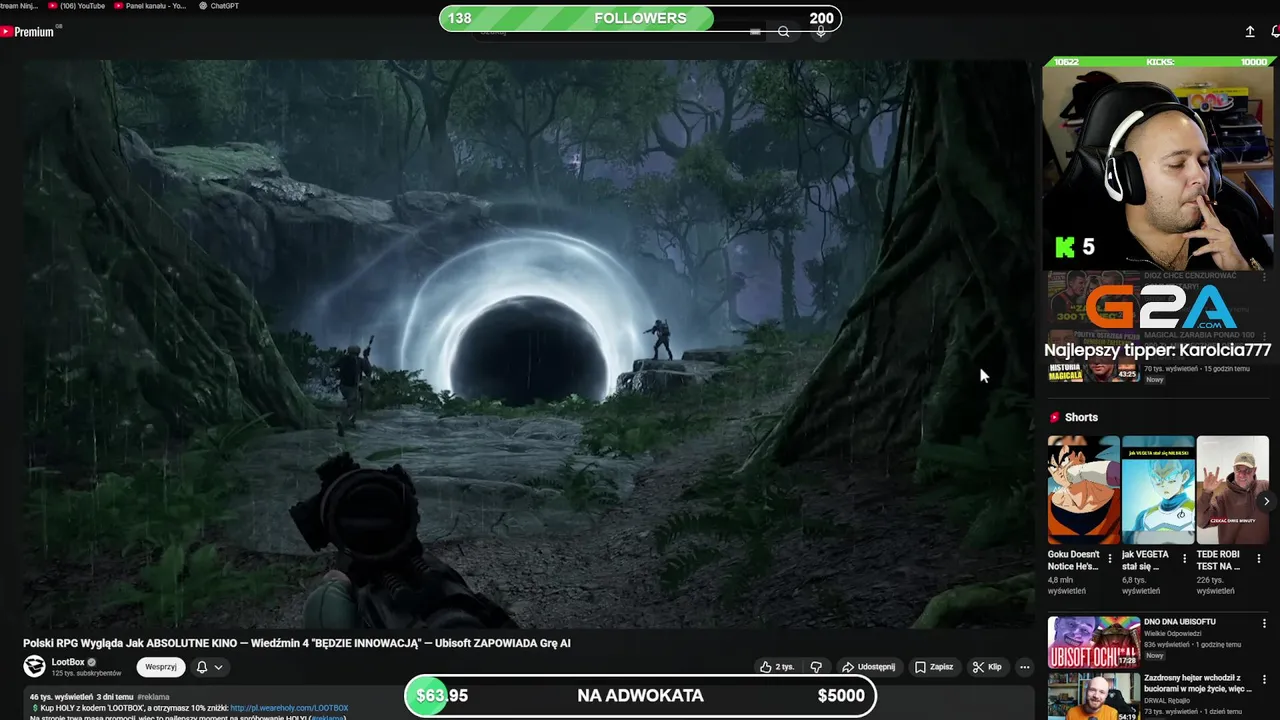Open the 'Zazdrosny hejter wchodził' video thumbnail
Viewport: 1280px width, 720px height.
(x=1093, y=696)
